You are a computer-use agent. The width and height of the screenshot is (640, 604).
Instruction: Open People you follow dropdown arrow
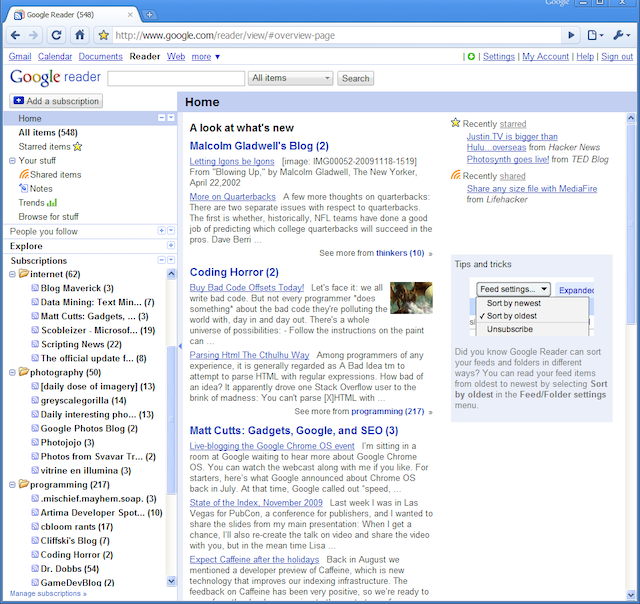point(171,231)
